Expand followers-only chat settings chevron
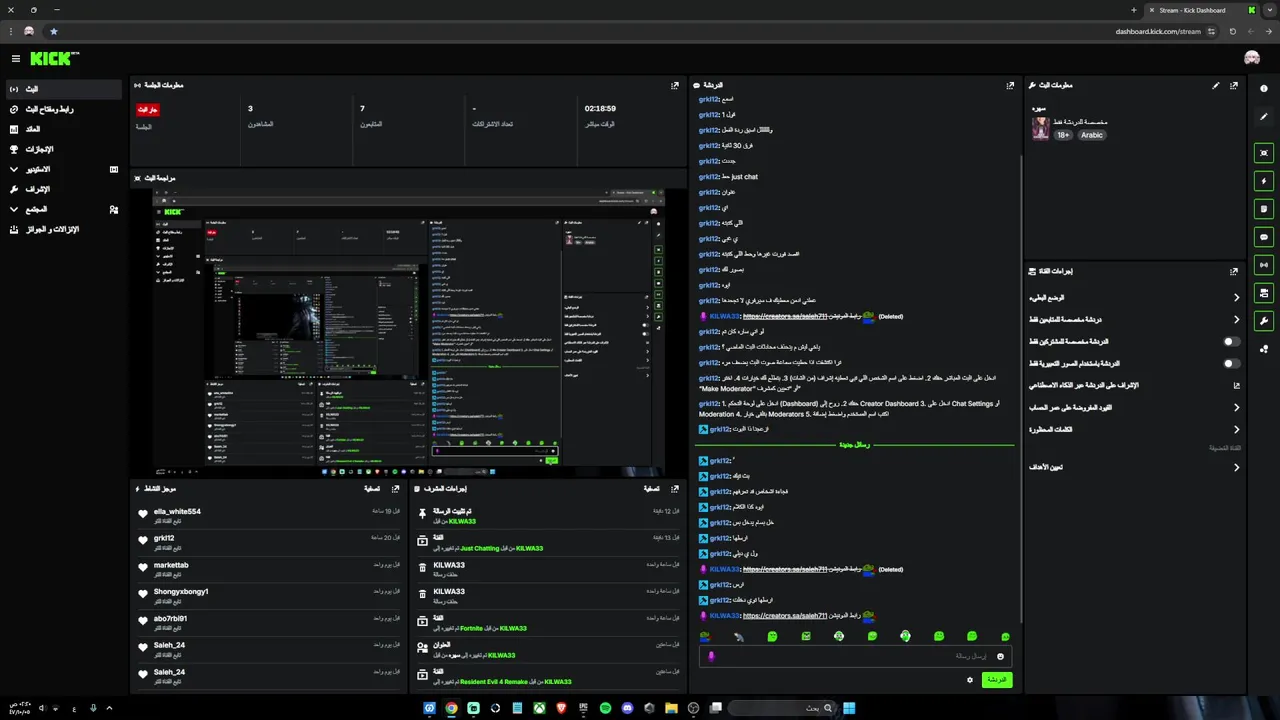 (x=1236, y=319)
